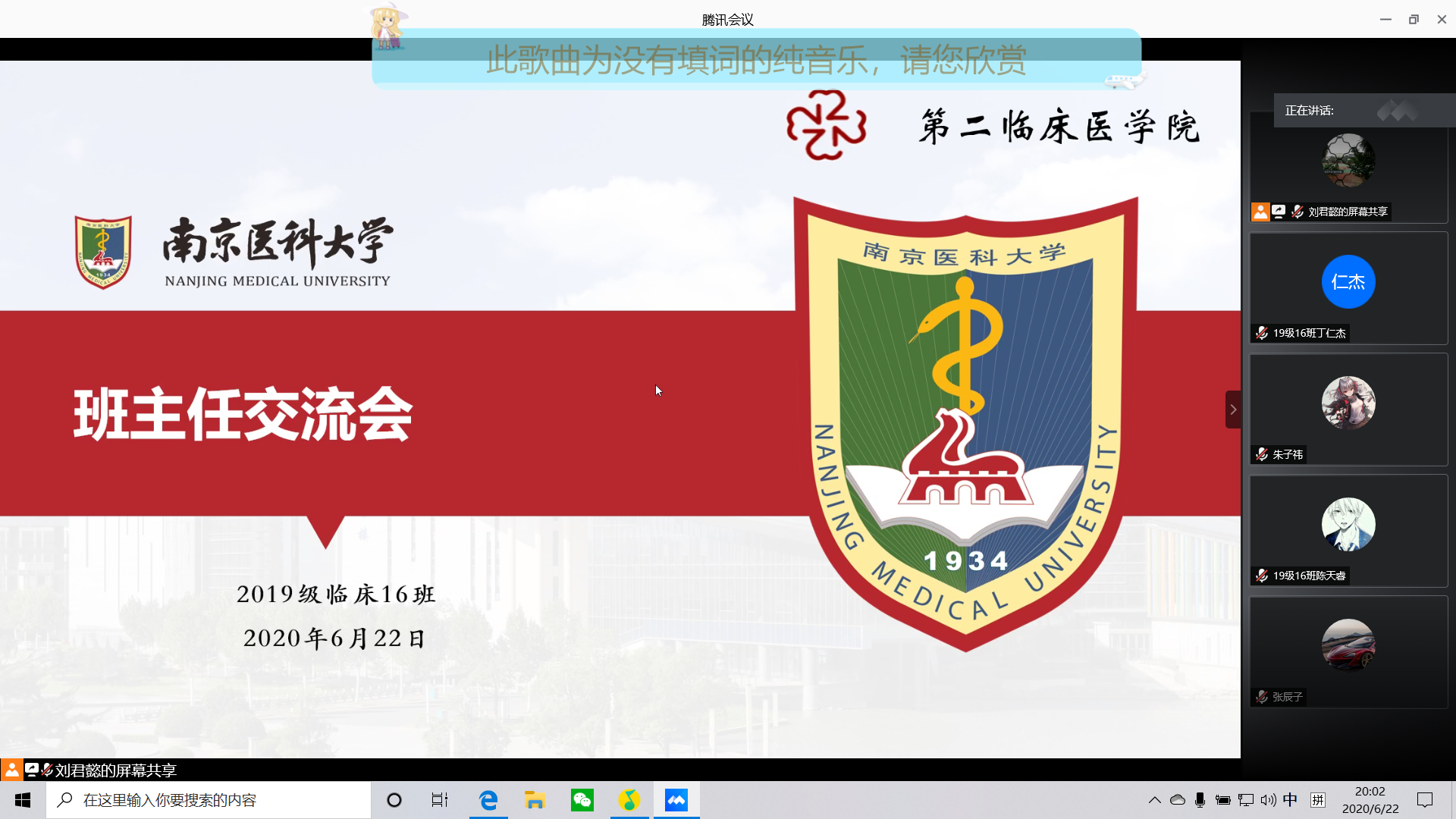Image resolution: width=1456 pixels, height=819 pixels.
Task: Click 刘君懿的屏幕共享 speaker tile
Action: click(x=1348, y=168)
